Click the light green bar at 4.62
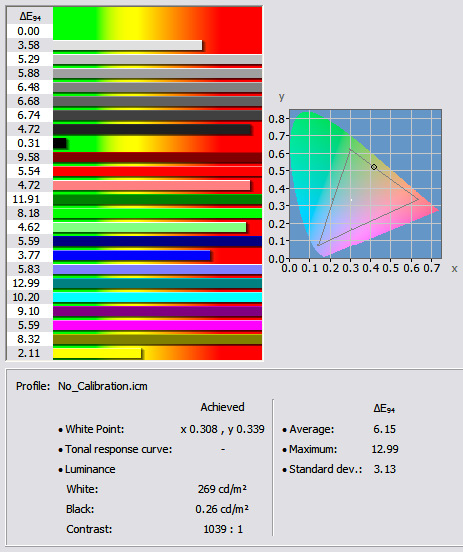 [x=149, y=227]
